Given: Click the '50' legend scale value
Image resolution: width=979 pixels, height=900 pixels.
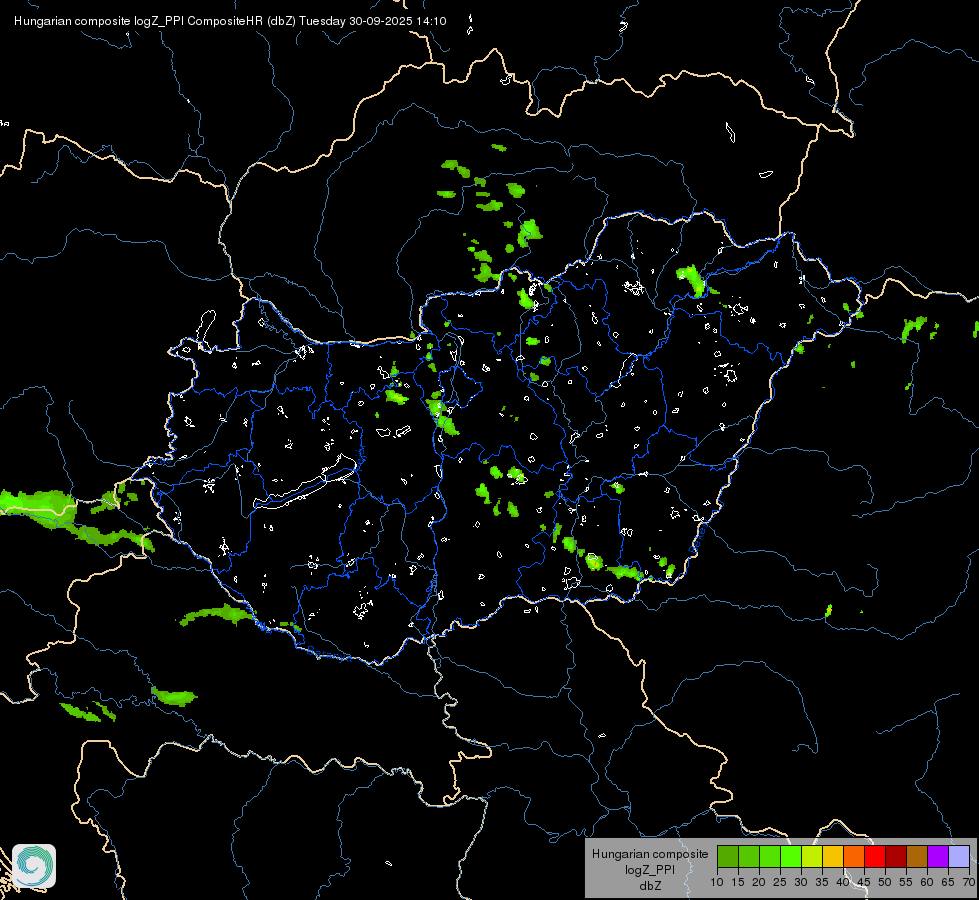Looking at the screenshot, I should coord(885,882).
